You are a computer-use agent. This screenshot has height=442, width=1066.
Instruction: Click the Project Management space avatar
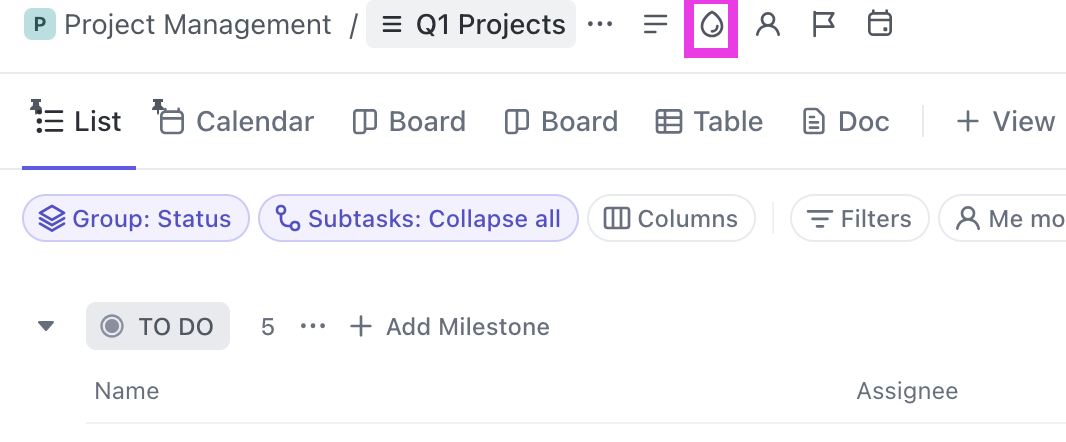pyautogui.click(x=39, y=24)
